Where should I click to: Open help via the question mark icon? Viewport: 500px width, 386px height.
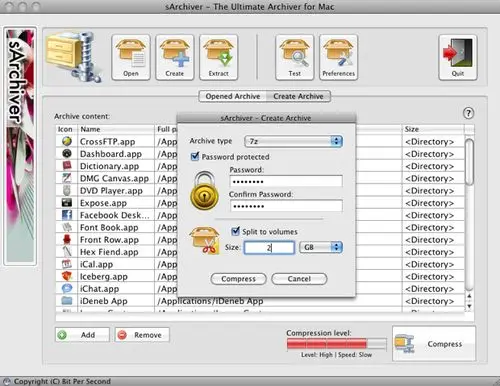click(468, 113)
